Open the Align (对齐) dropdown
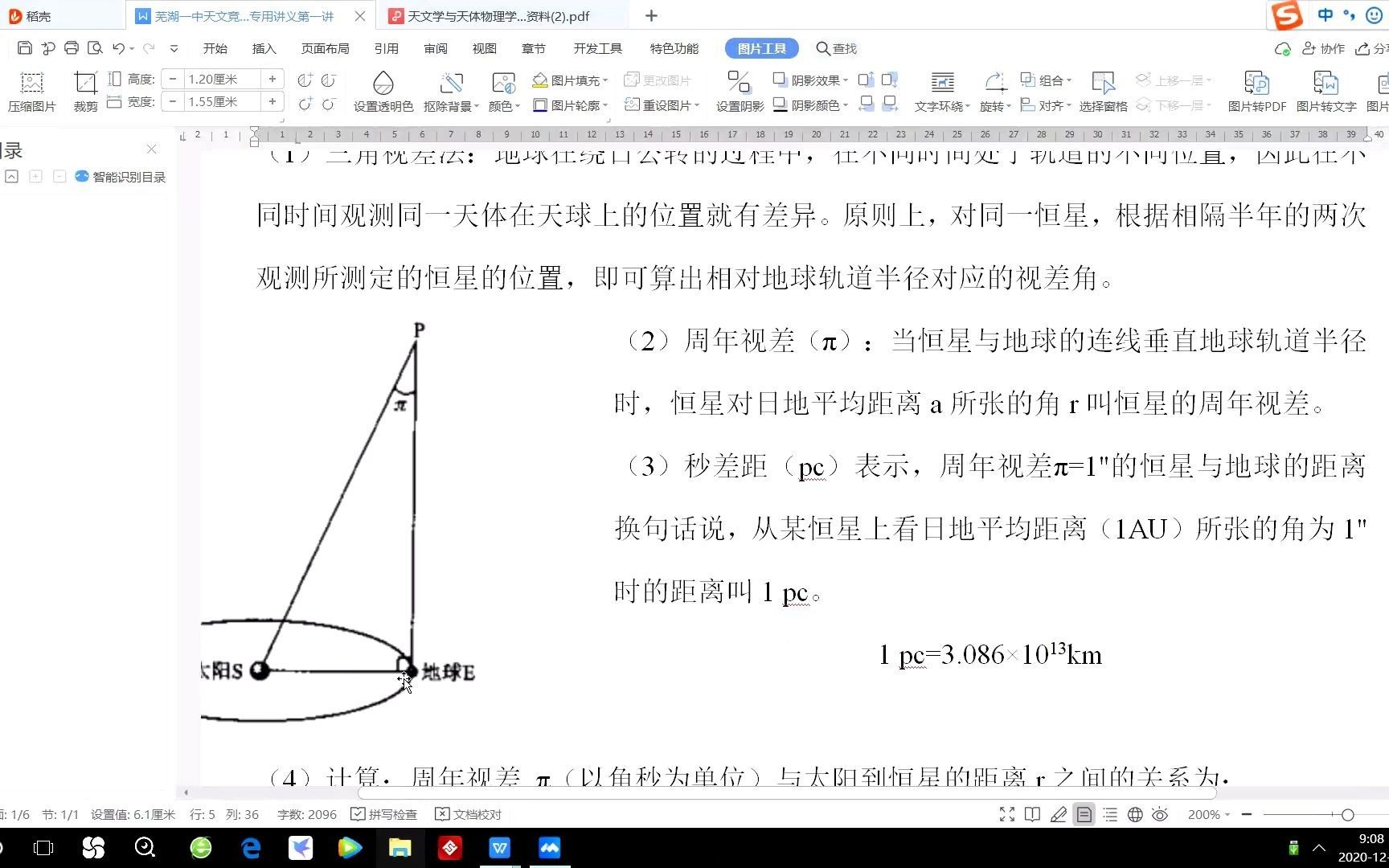 pos(1046,105)
